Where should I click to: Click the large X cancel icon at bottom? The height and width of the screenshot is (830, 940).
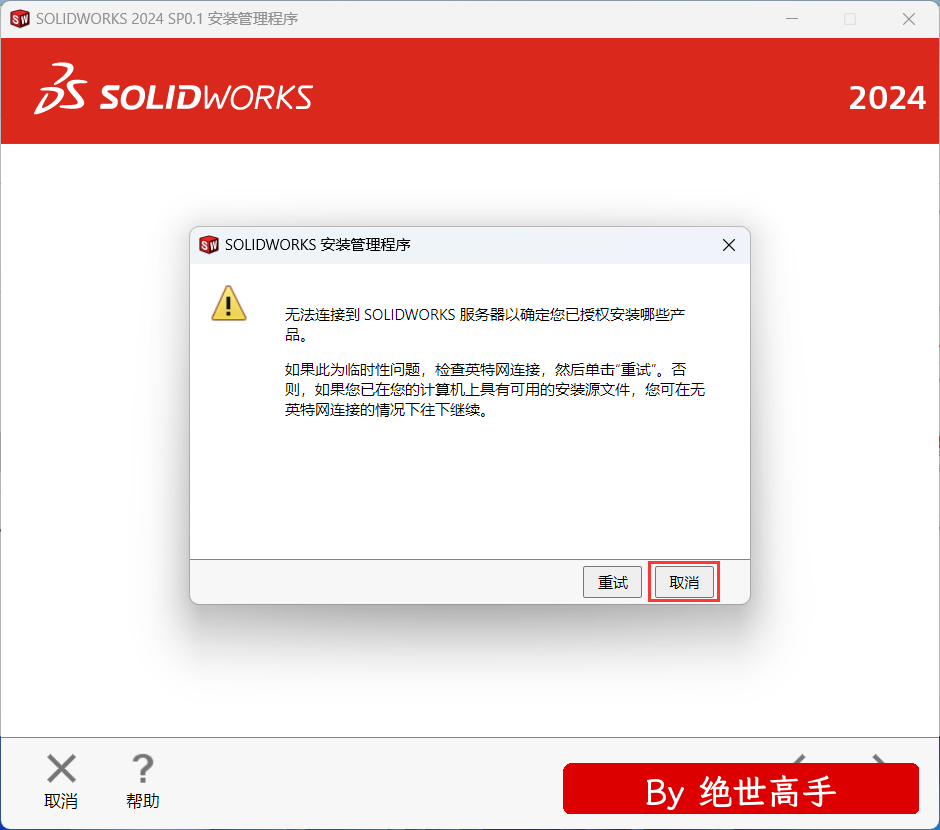[x=61, y=768]
